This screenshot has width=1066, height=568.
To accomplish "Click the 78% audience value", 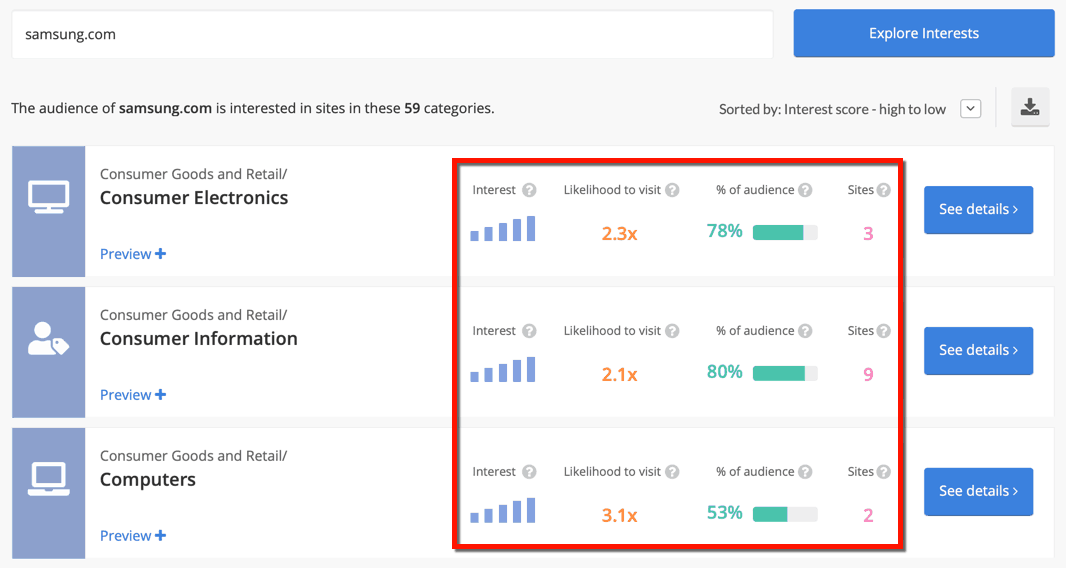I will (725, 231).
